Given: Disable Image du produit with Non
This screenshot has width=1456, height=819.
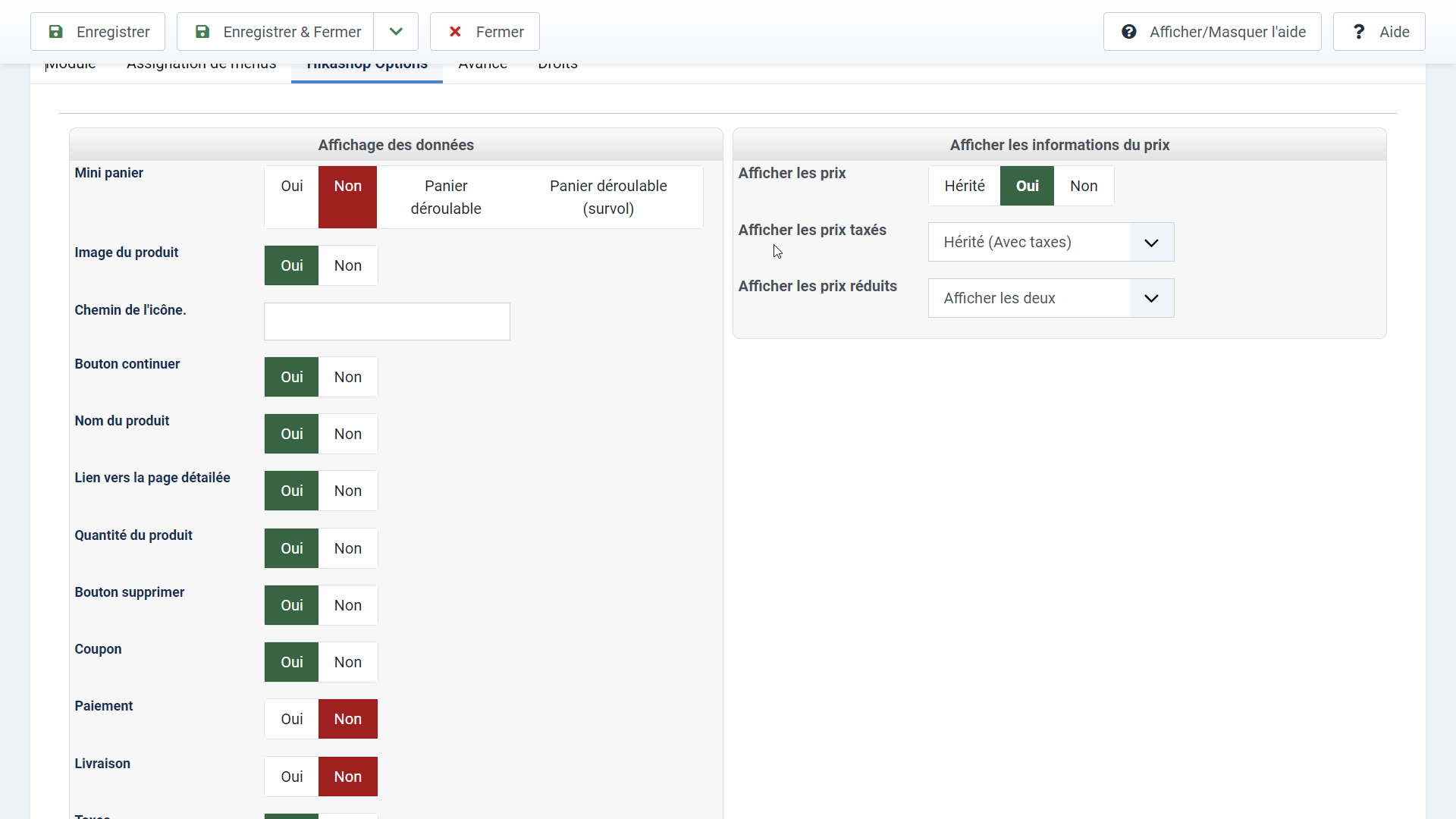Looking at the screenshot, I should pyautogui.click(x=348, y=265).
